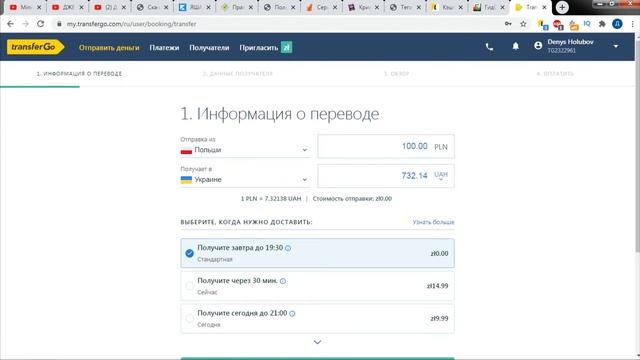Open notifications bell
This screenshot has height=360, width=640.
click(x=516, y=46)
